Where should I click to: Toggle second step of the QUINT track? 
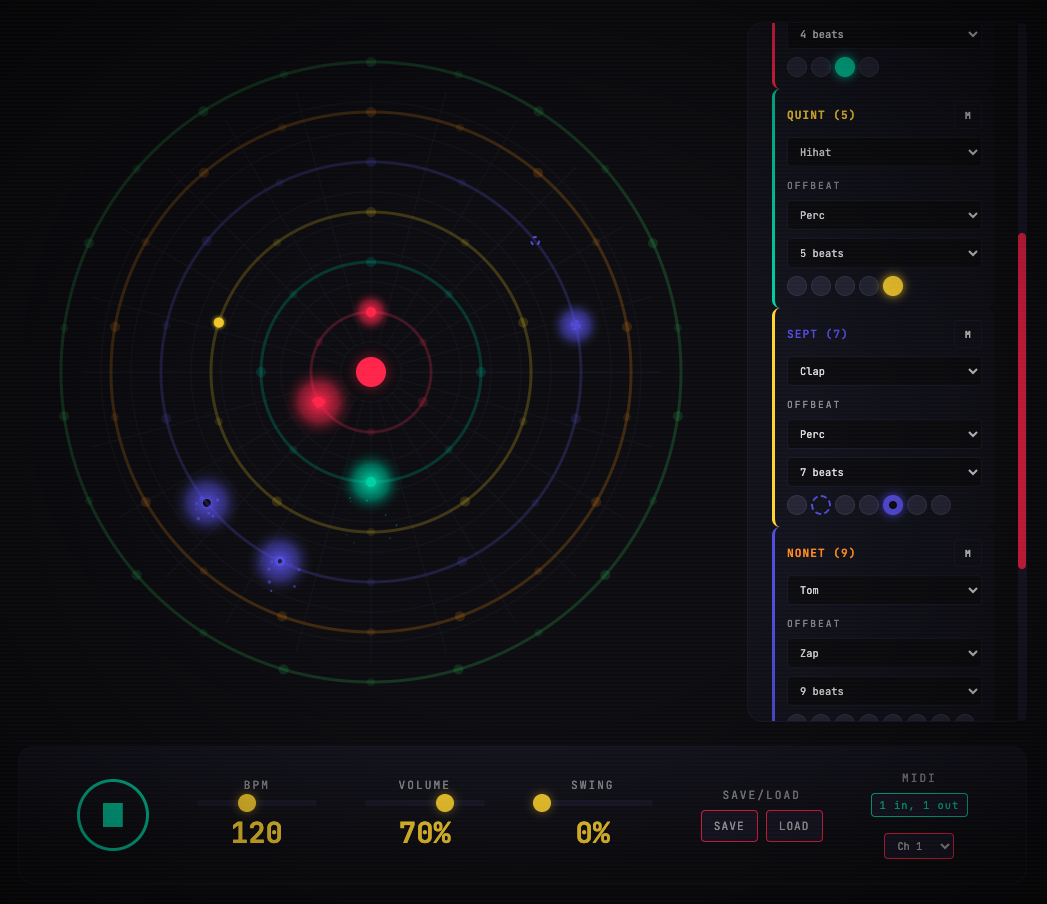821,286
